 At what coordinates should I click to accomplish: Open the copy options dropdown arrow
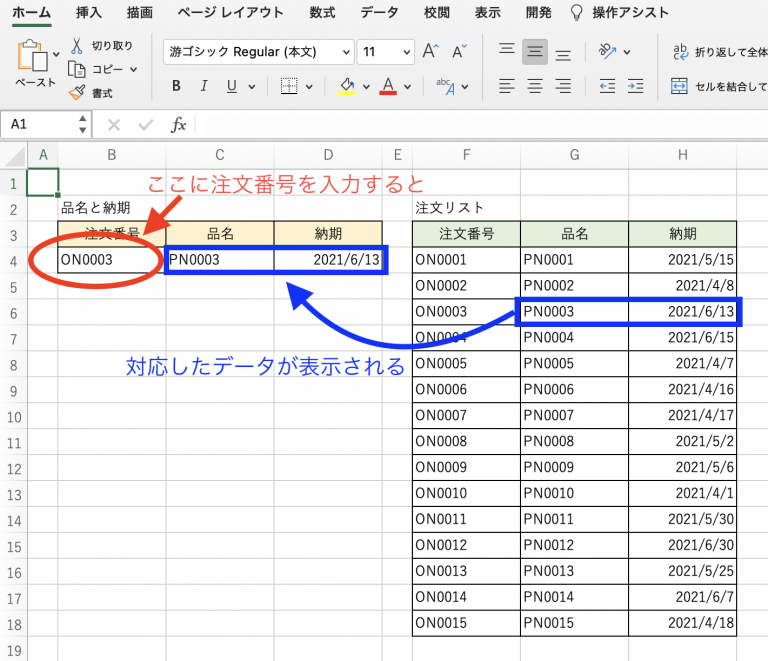coord(133,70)
